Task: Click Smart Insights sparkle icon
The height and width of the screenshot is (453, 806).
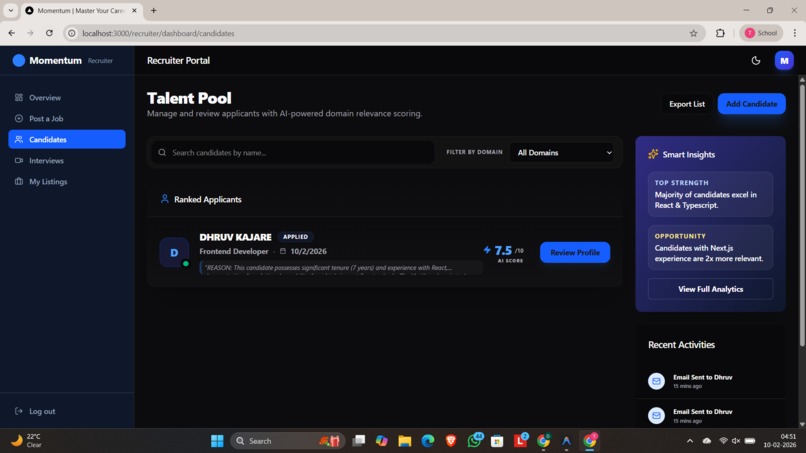Action: pyautogui.click(x=653, y=154)
